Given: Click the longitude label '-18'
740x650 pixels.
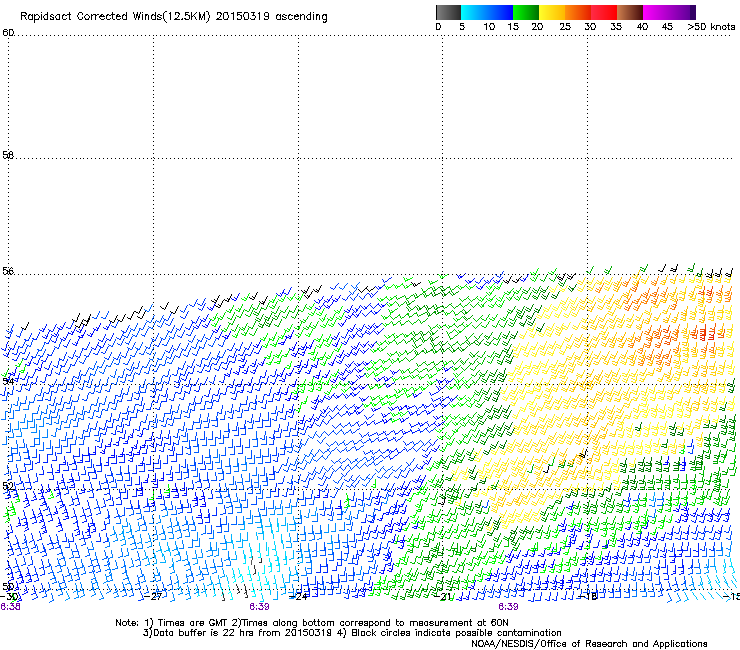Looking at the screenshot, I should [588, 596].
